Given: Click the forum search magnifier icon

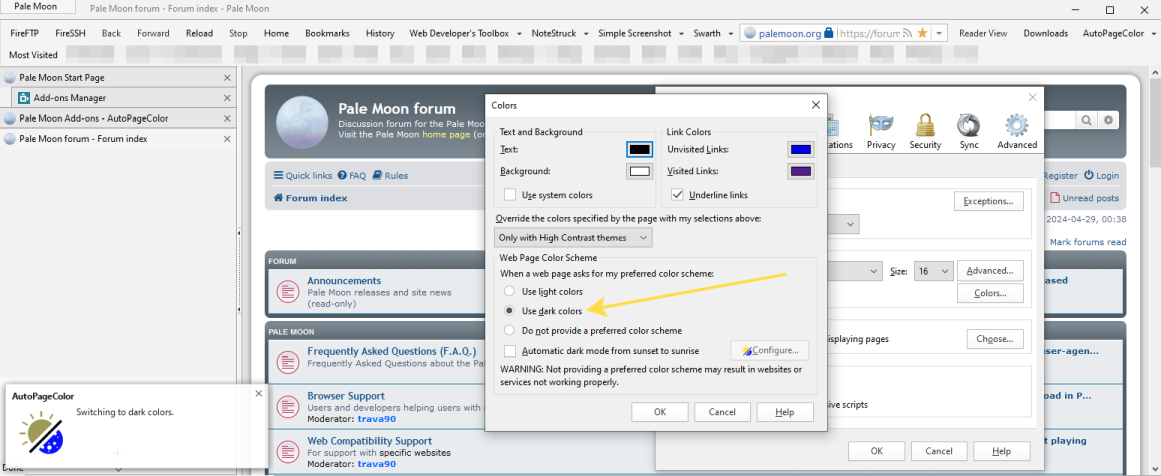Looking at the screenshot, I should [1087, 120].
